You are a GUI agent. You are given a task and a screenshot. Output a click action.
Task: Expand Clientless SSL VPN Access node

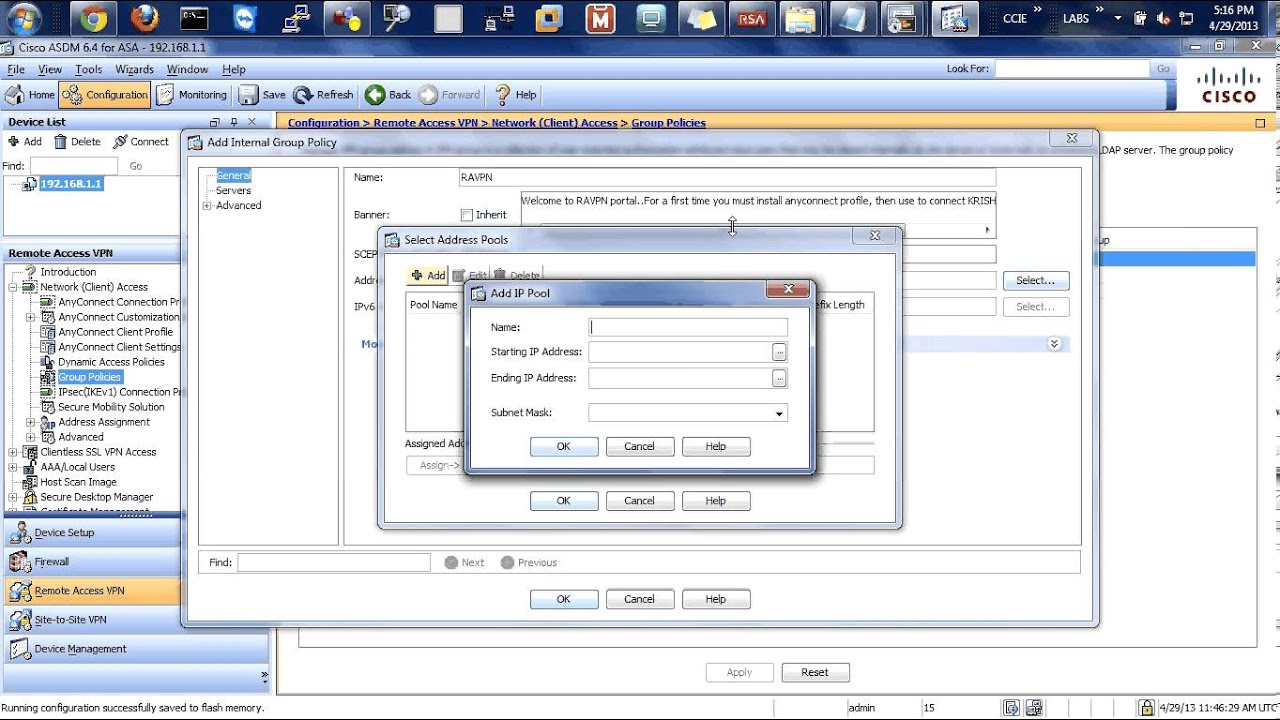point(13,452)
